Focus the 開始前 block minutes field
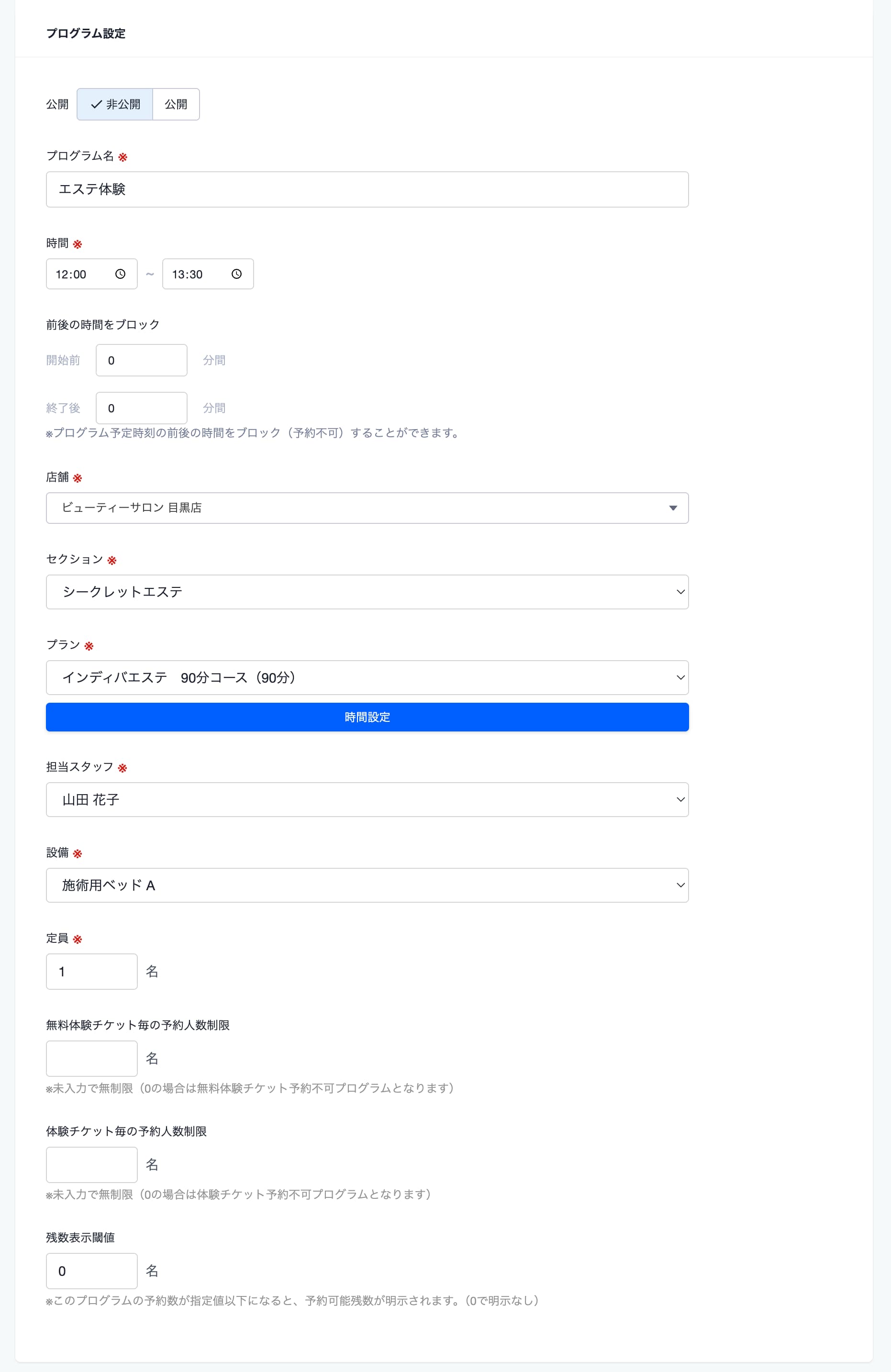The width and height of the screenshot is (891, 1372). pos(141,360)
